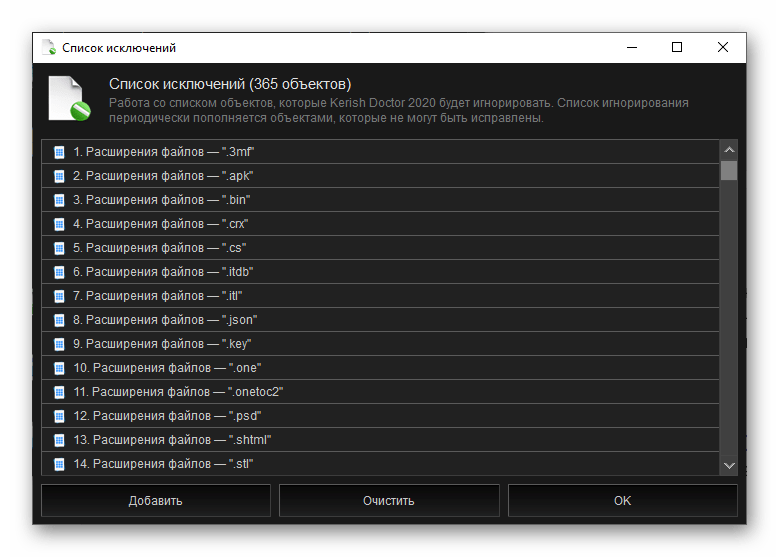This screenshot has height=557, width=779.
Task: Select row "3. Расширения файлов — .bin"
Action: (x=381, y=200)
